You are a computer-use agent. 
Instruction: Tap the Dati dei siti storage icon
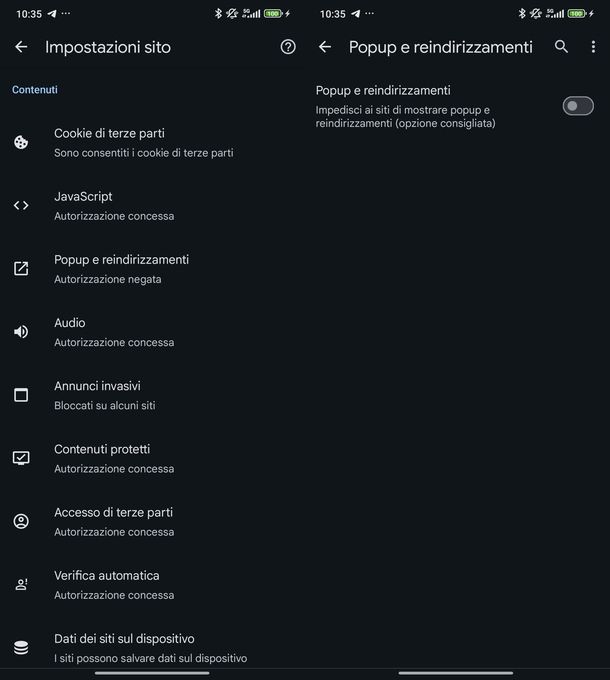tap(21, 647)
